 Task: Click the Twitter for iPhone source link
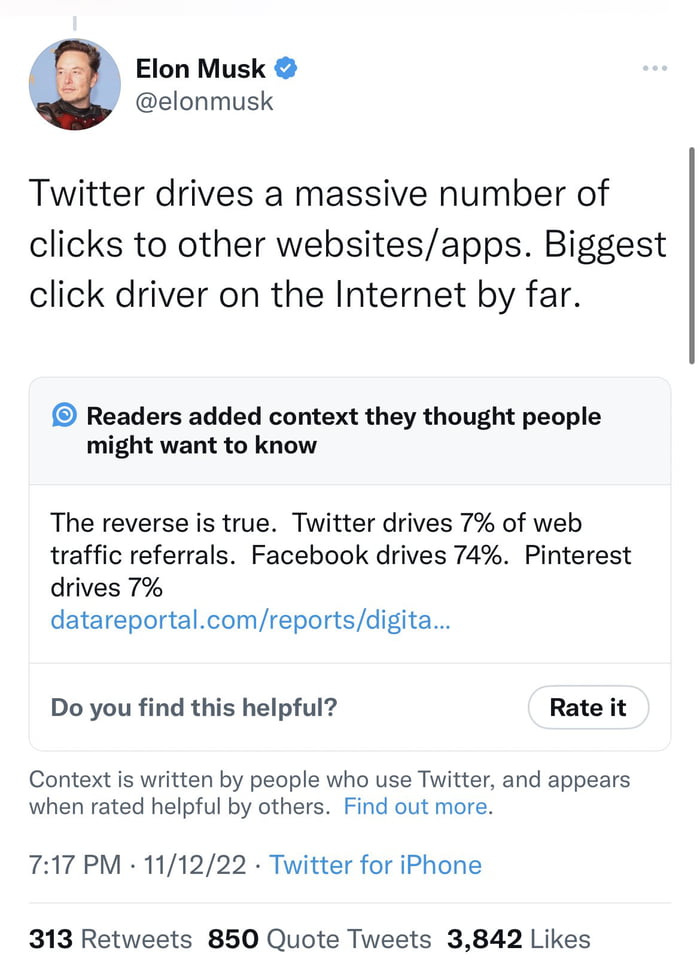375,864
